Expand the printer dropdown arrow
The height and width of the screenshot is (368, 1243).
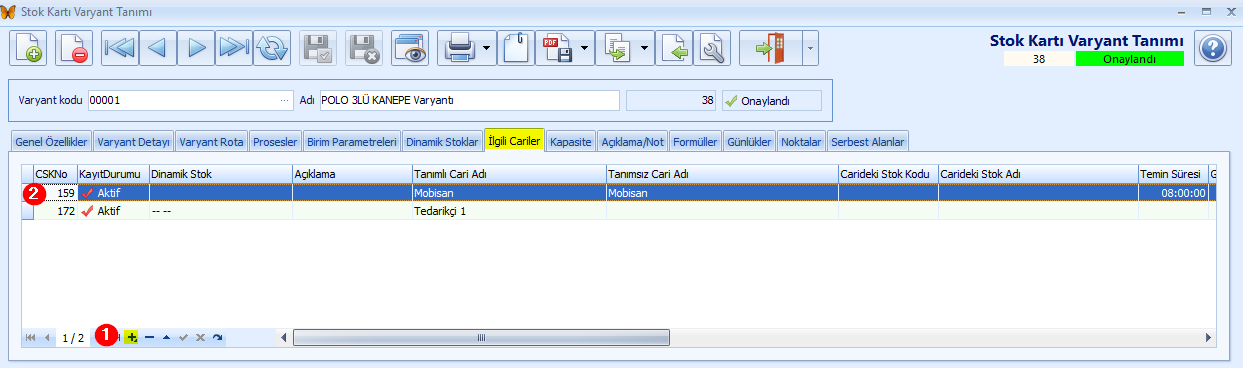coord(486,48)
